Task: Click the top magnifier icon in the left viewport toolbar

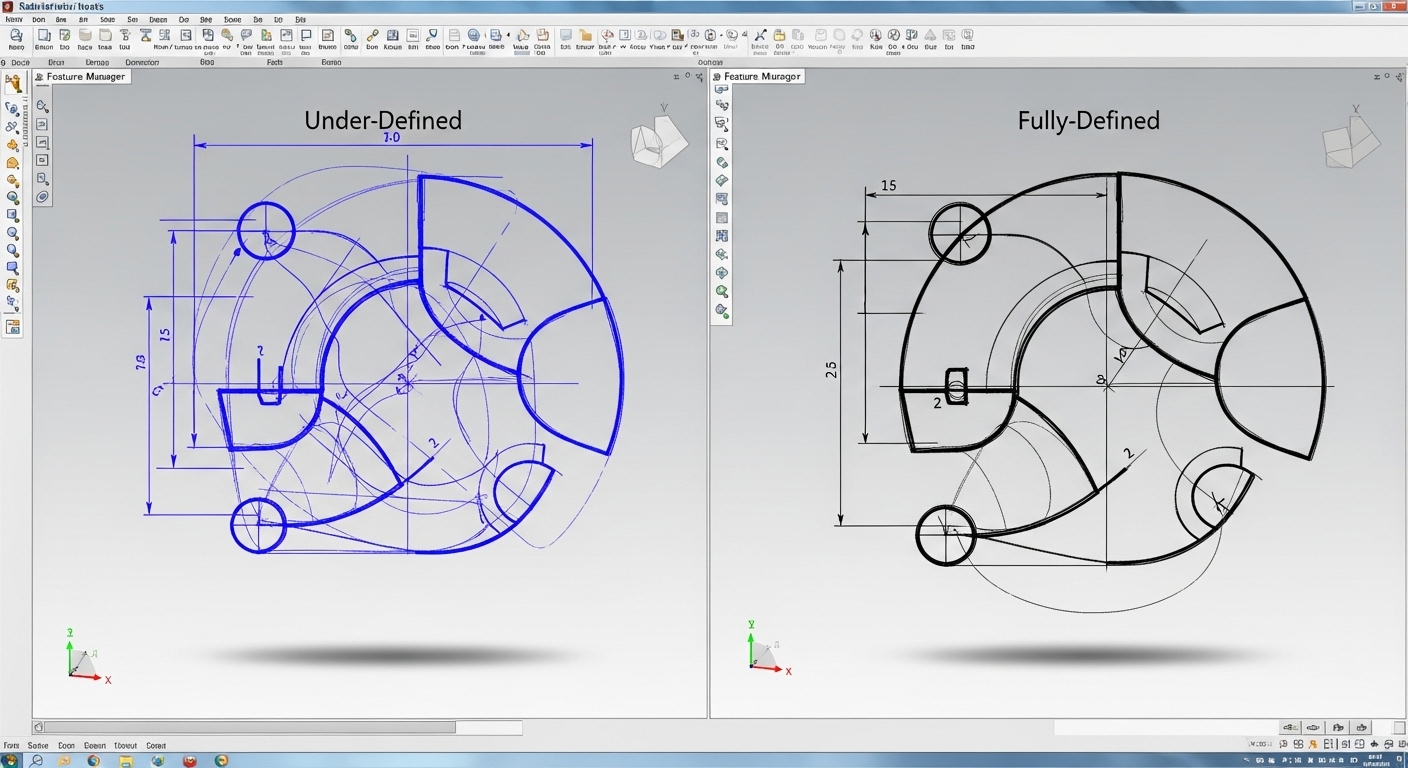Action: pos(43,106)
